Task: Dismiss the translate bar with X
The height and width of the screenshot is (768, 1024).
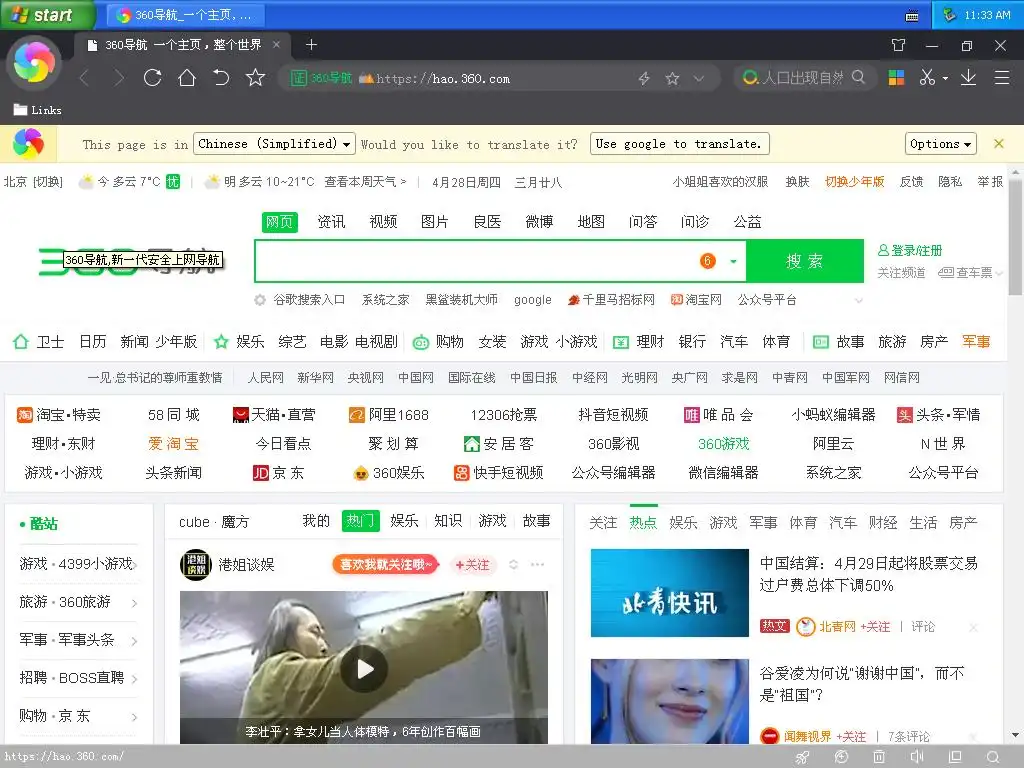Action: pos(999,144)
